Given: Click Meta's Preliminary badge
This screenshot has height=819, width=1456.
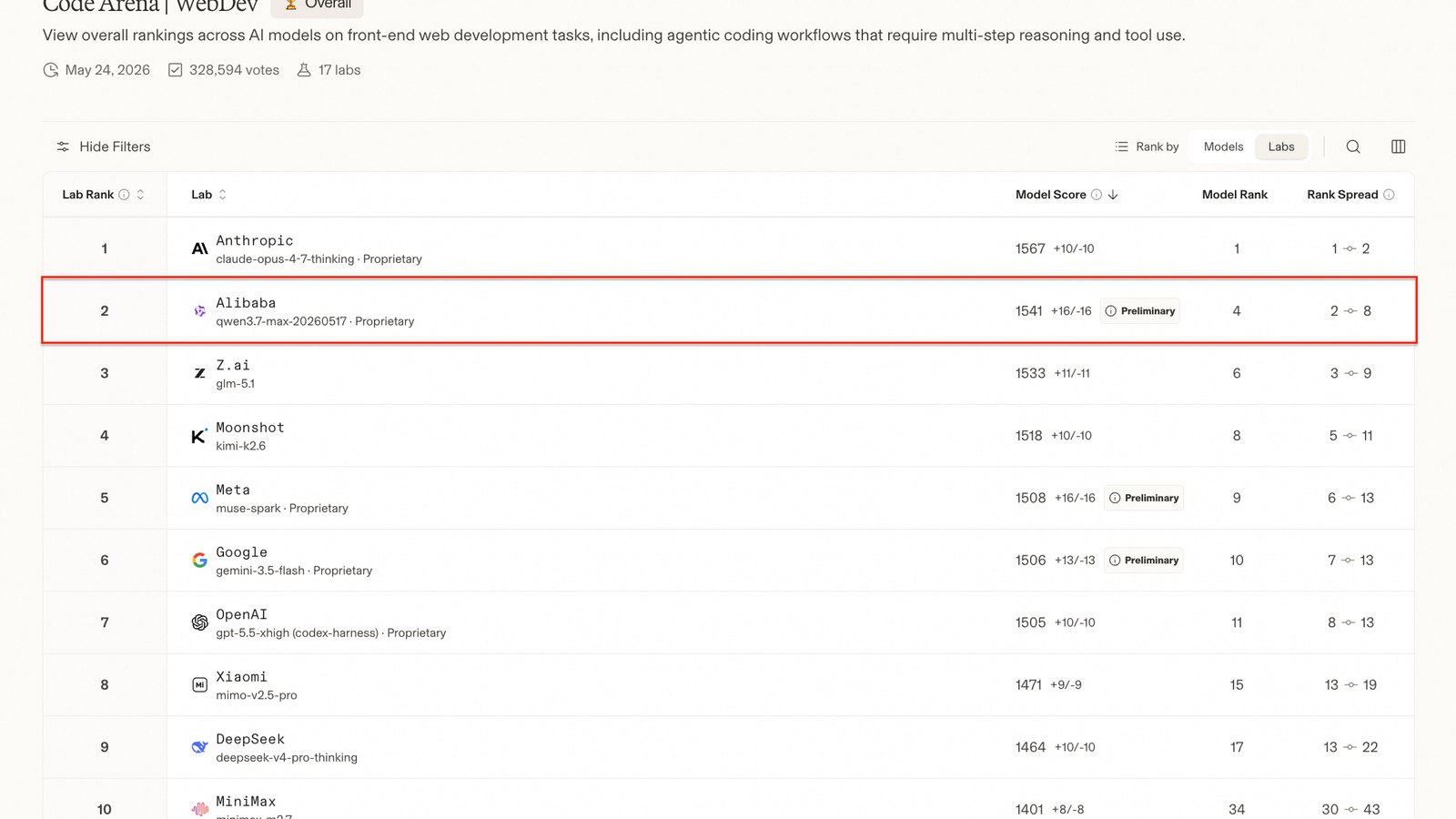Looking at the screenshot, I should tap(1144, 498).
